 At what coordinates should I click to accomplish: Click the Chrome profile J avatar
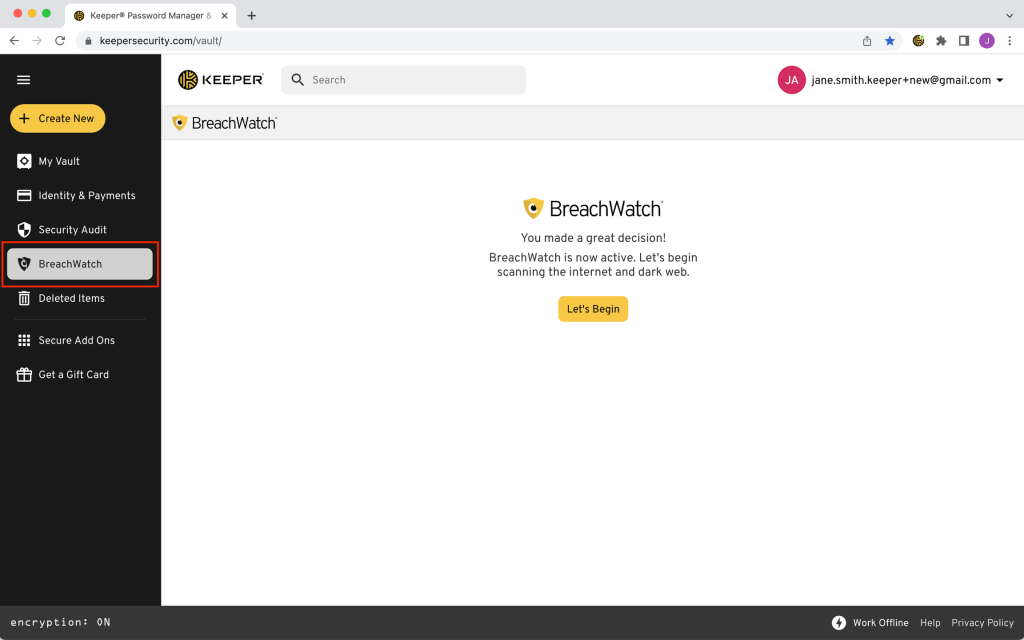[x=987, y=40]
